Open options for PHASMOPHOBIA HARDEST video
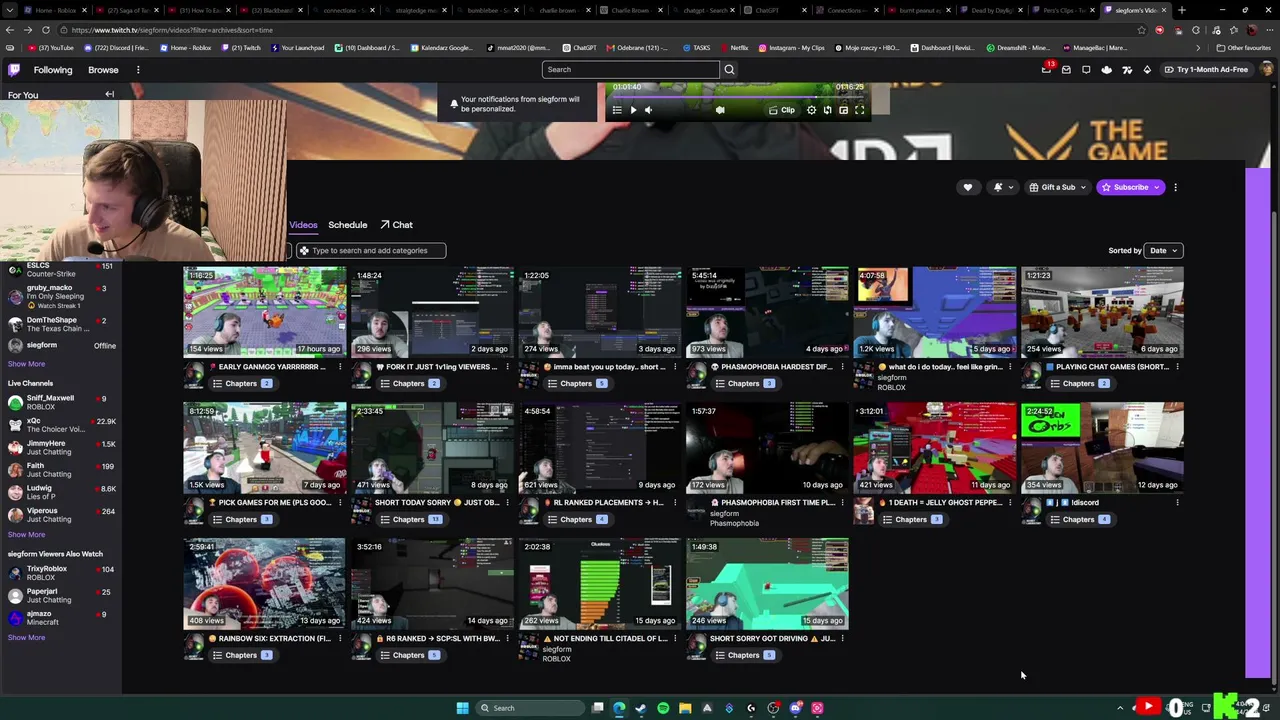The image size is (1280, 720). coord(842,367)
